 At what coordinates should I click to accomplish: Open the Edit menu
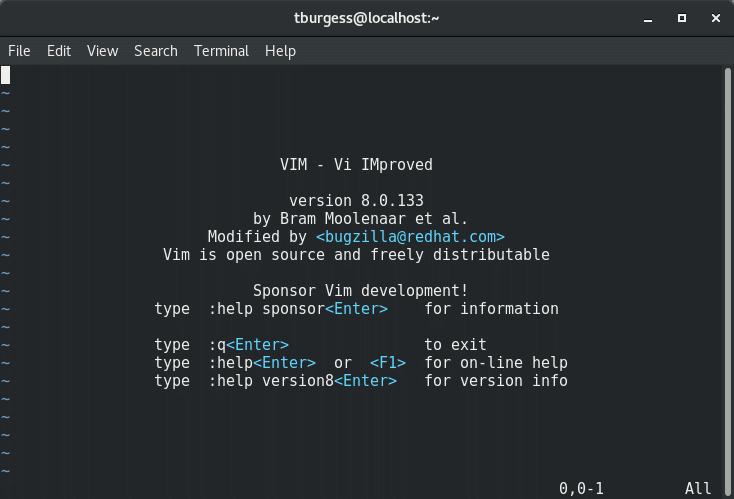(59, 51)
